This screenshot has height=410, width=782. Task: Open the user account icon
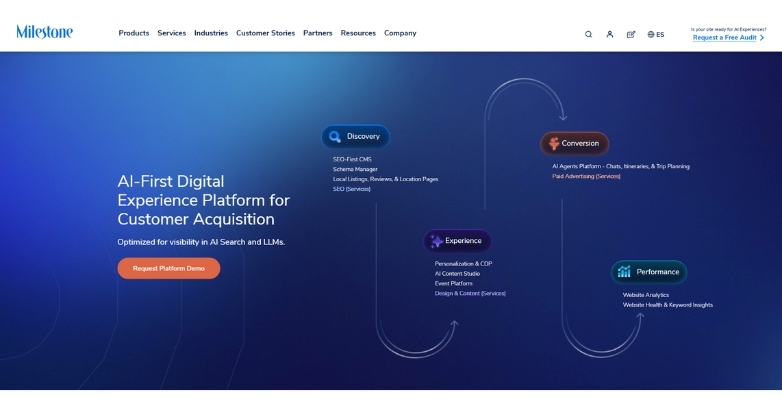tap(609, 34)
